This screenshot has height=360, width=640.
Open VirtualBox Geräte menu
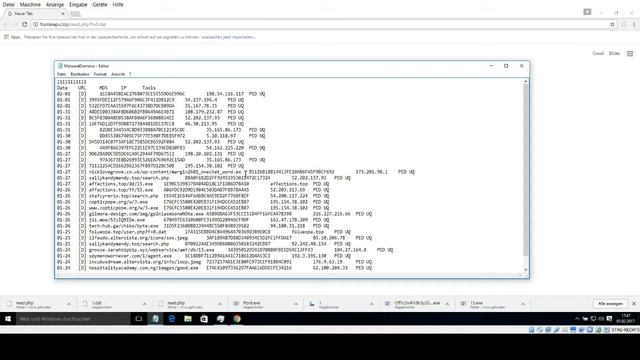[x=100, y=4]
